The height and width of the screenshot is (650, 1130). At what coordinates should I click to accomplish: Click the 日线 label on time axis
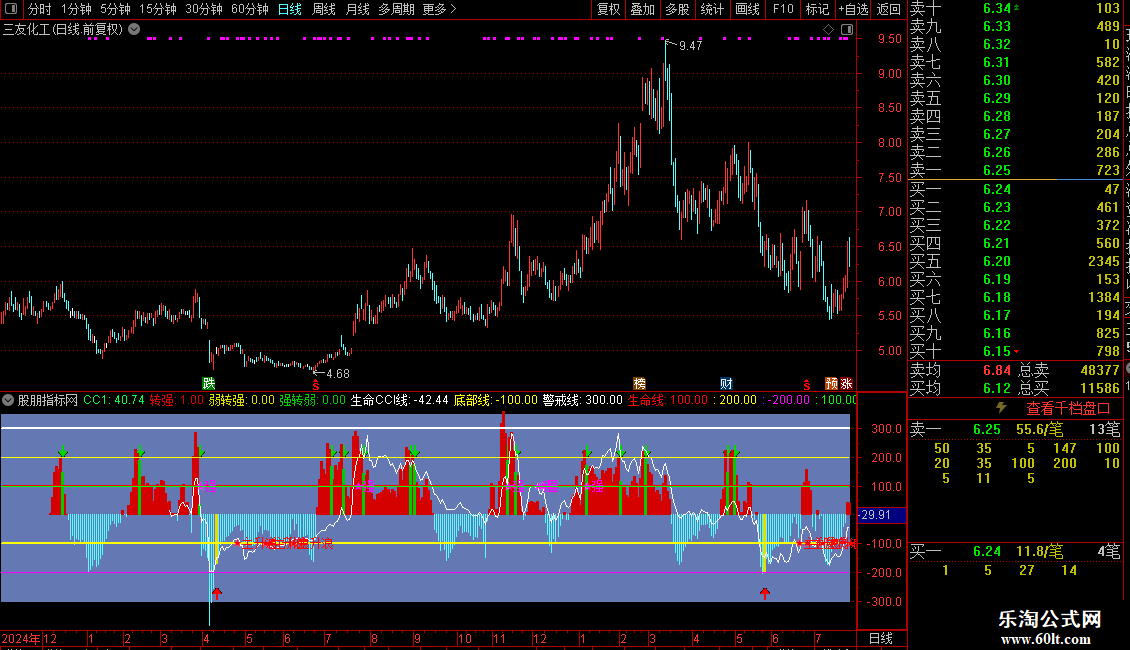tap(881, 638)
